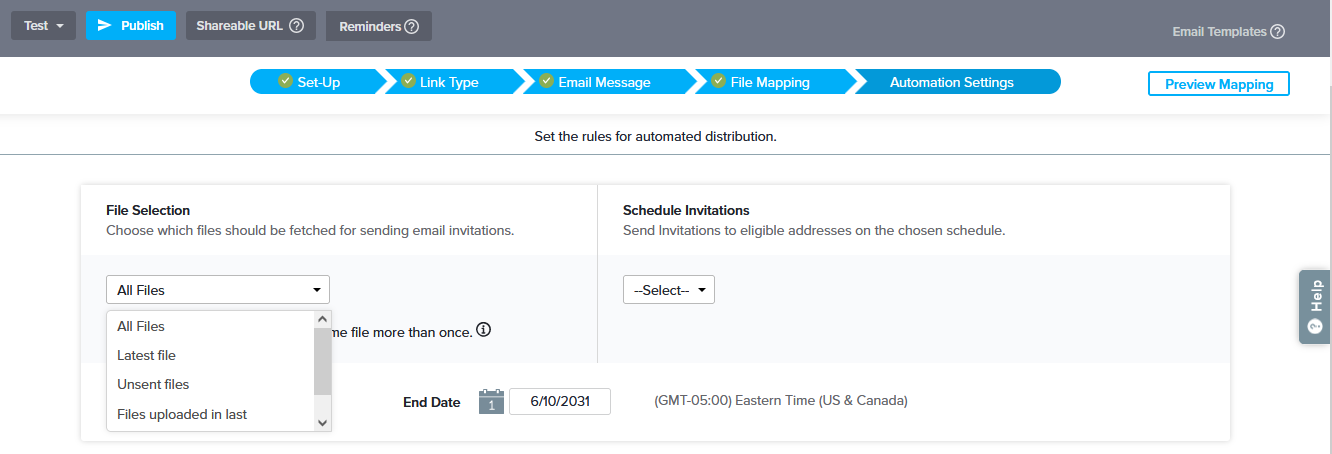Choose 'Latest file' from the list

(146, 355)
